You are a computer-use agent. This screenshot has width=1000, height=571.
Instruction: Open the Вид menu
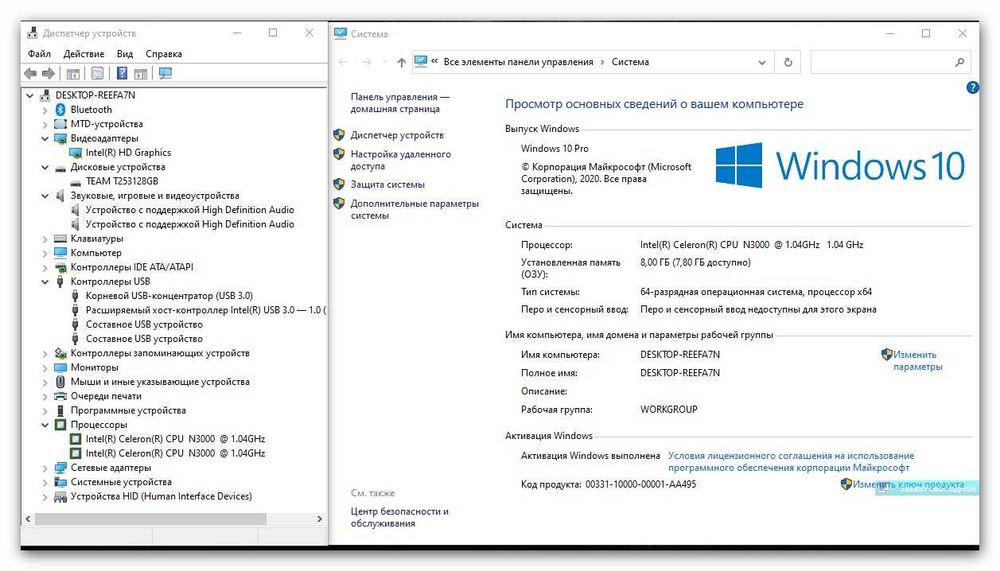click(125, 54)
